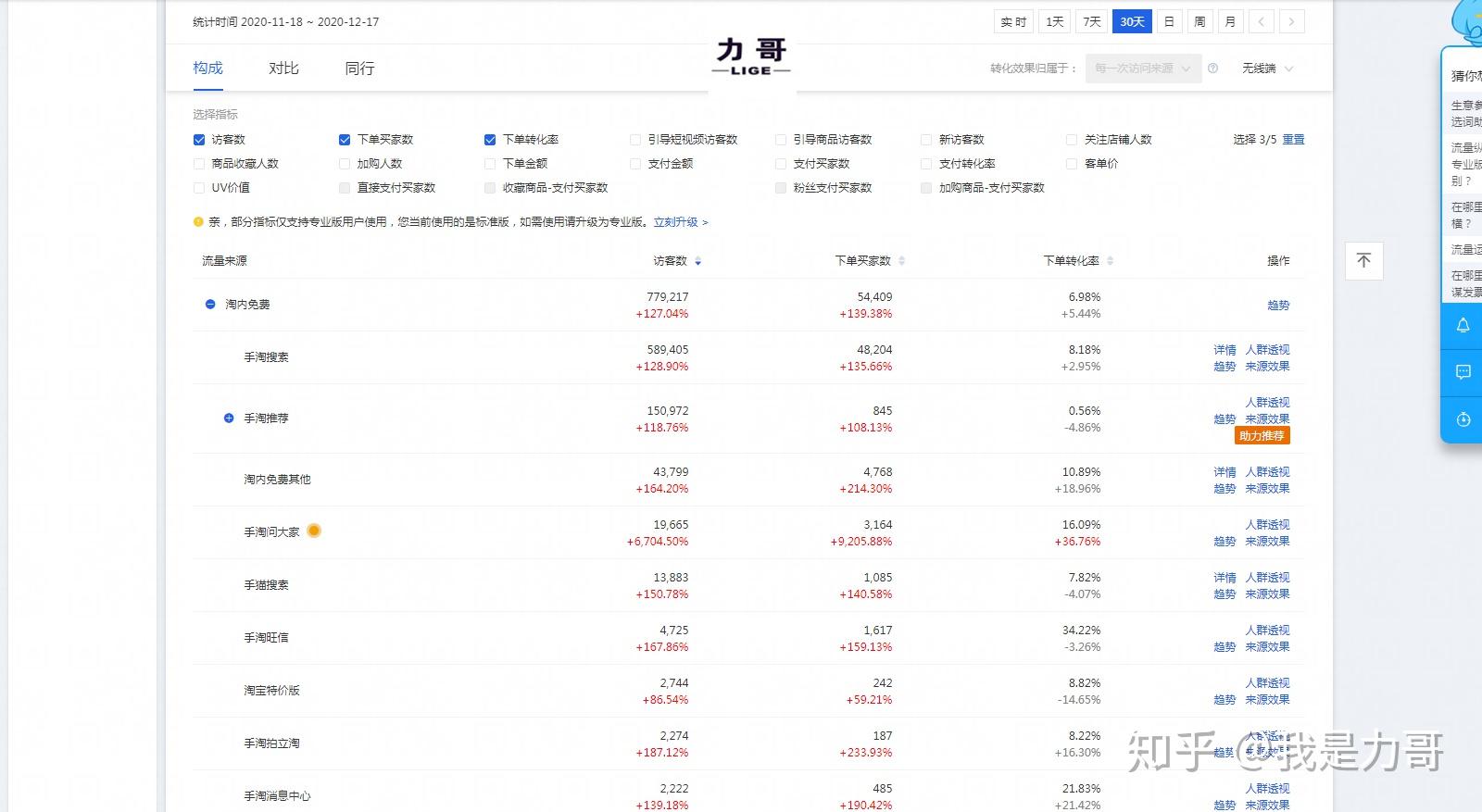The height and width of the screenshot is (812, 1482).
Task: Select the 日 period button
Action: [1169, 21]
